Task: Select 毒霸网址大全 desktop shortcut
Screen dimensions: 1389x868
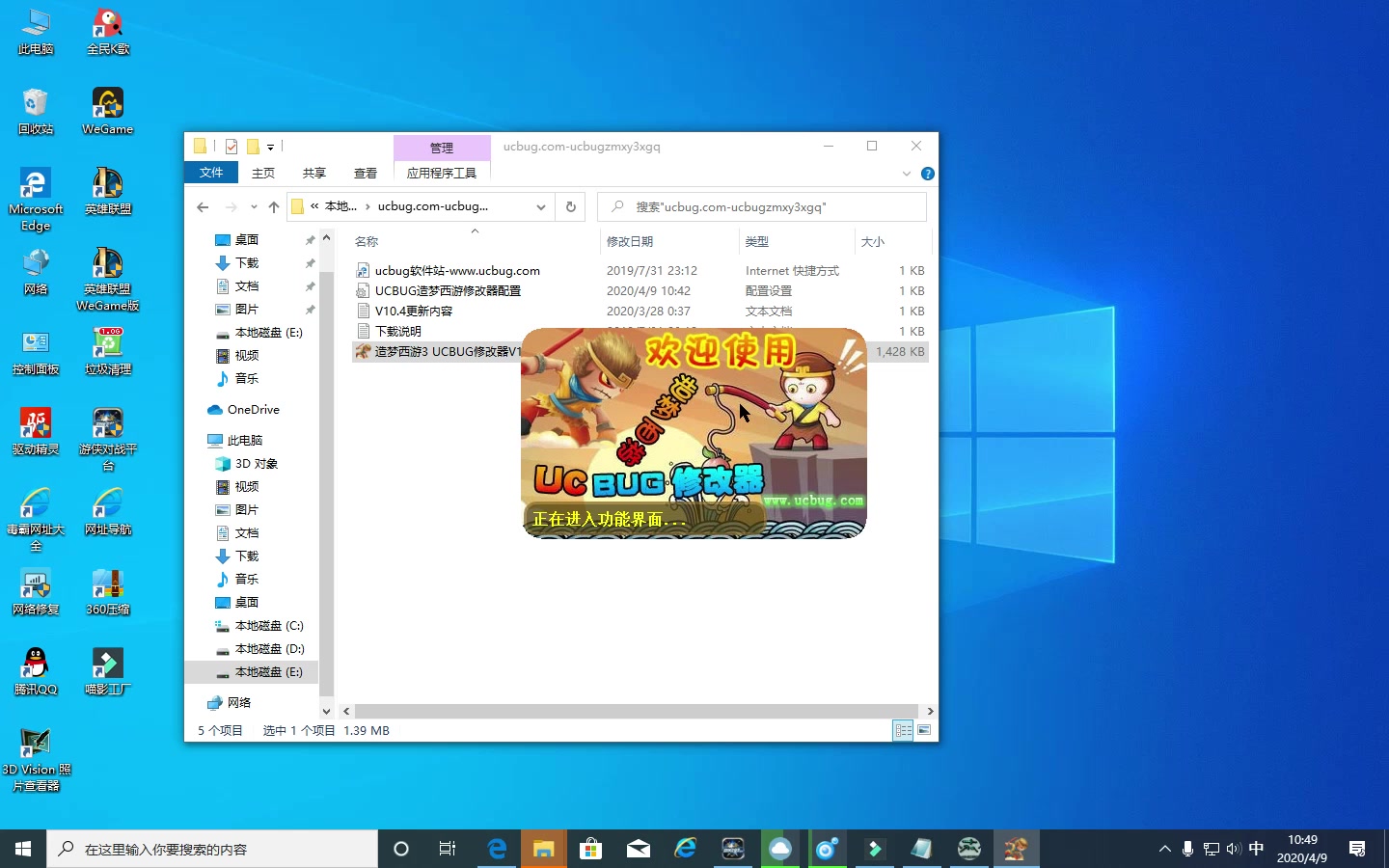Action: pyautogui.click(x=36, y=520)
